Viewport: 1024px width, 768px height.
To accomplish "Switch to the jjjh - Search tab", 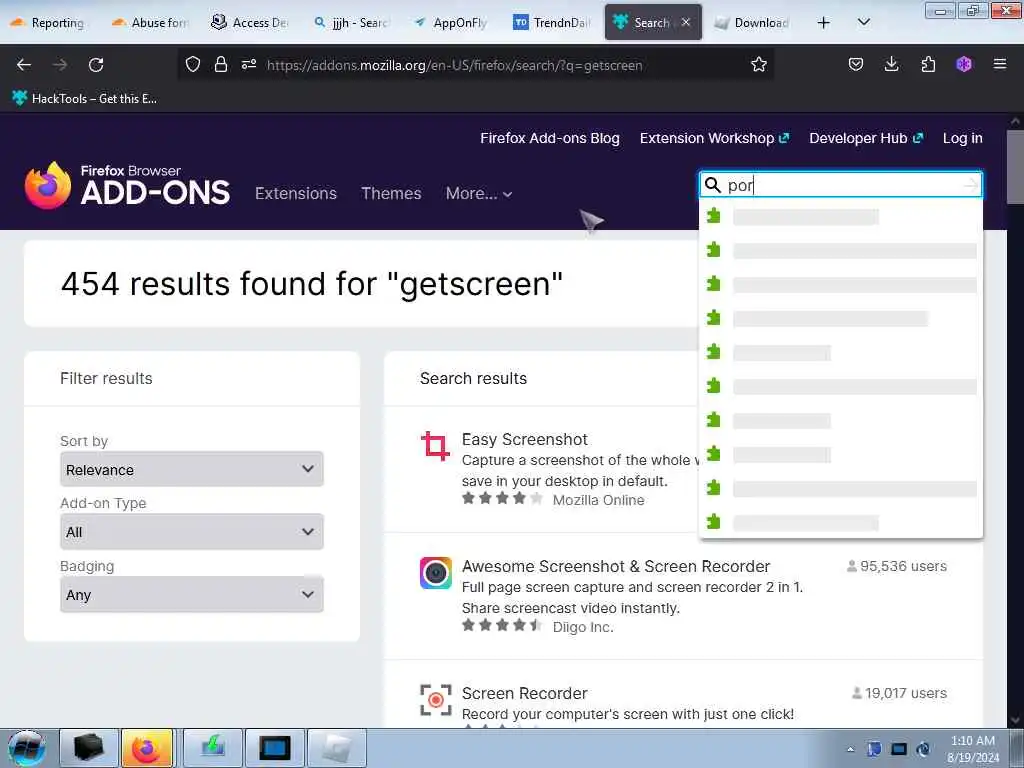I will pos(351,22).
